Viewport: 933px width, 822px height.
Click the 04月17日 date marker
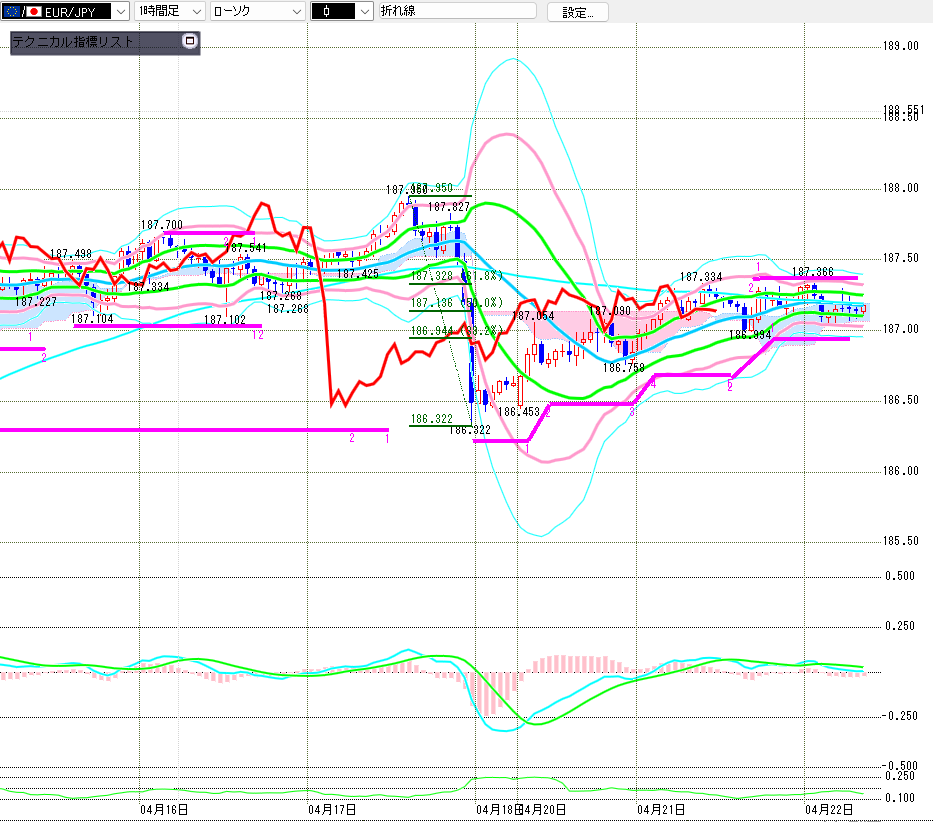332,809
